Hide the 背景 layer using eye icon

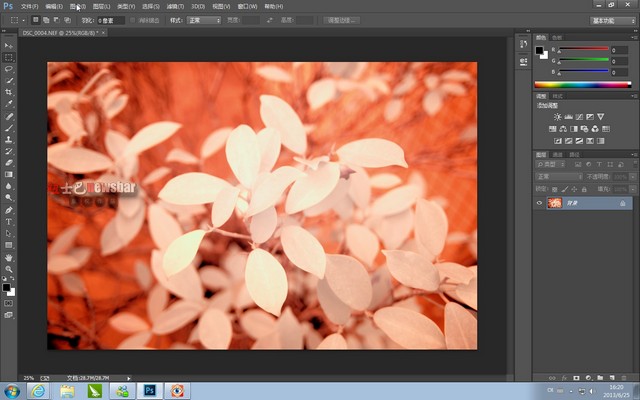point(540,203)
